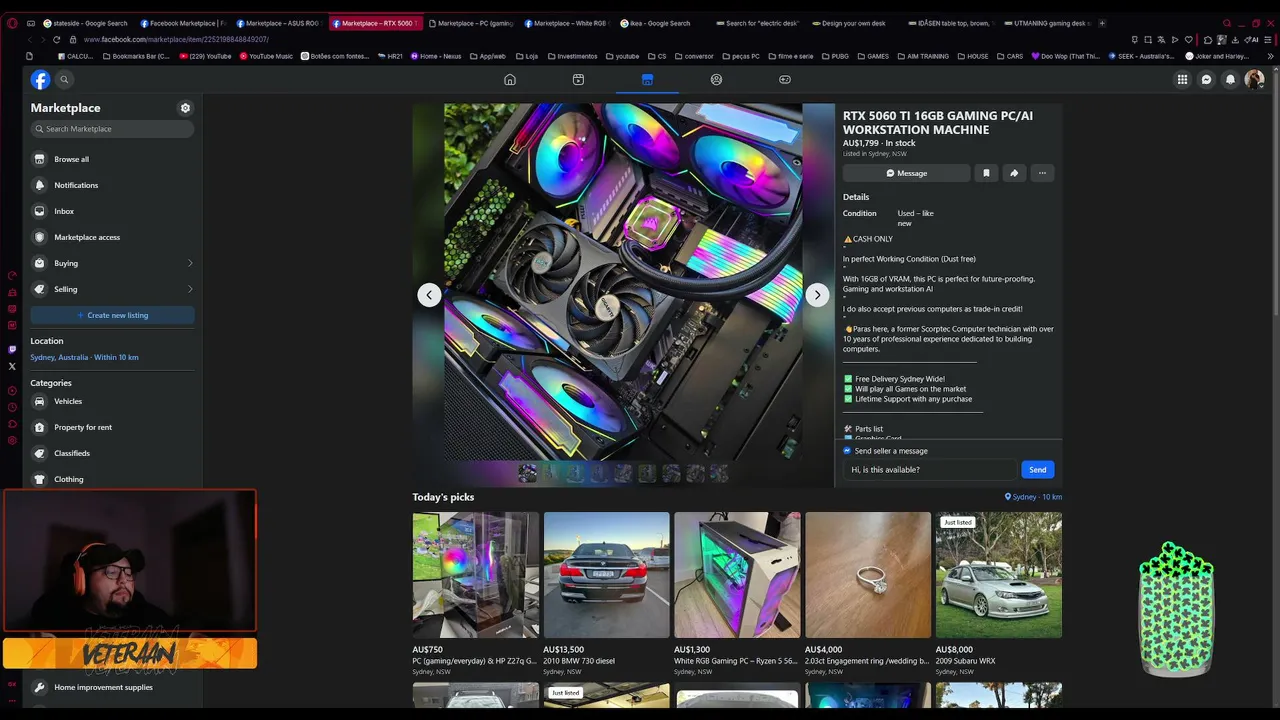Select the Property for rent category
Screen dimensions: 1280x720
point(112,427)
